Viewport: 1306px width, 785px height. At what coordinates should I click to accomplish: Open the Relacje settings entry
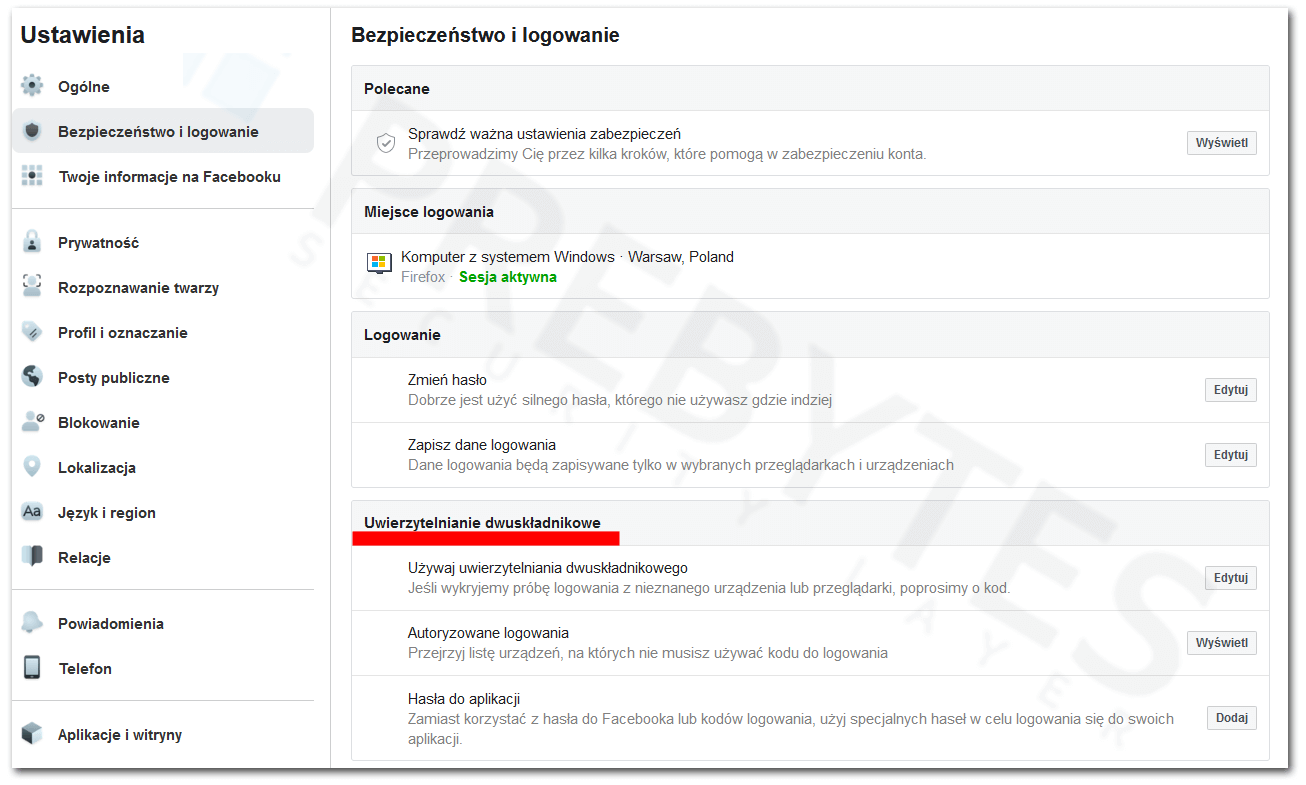coord(85,557)
